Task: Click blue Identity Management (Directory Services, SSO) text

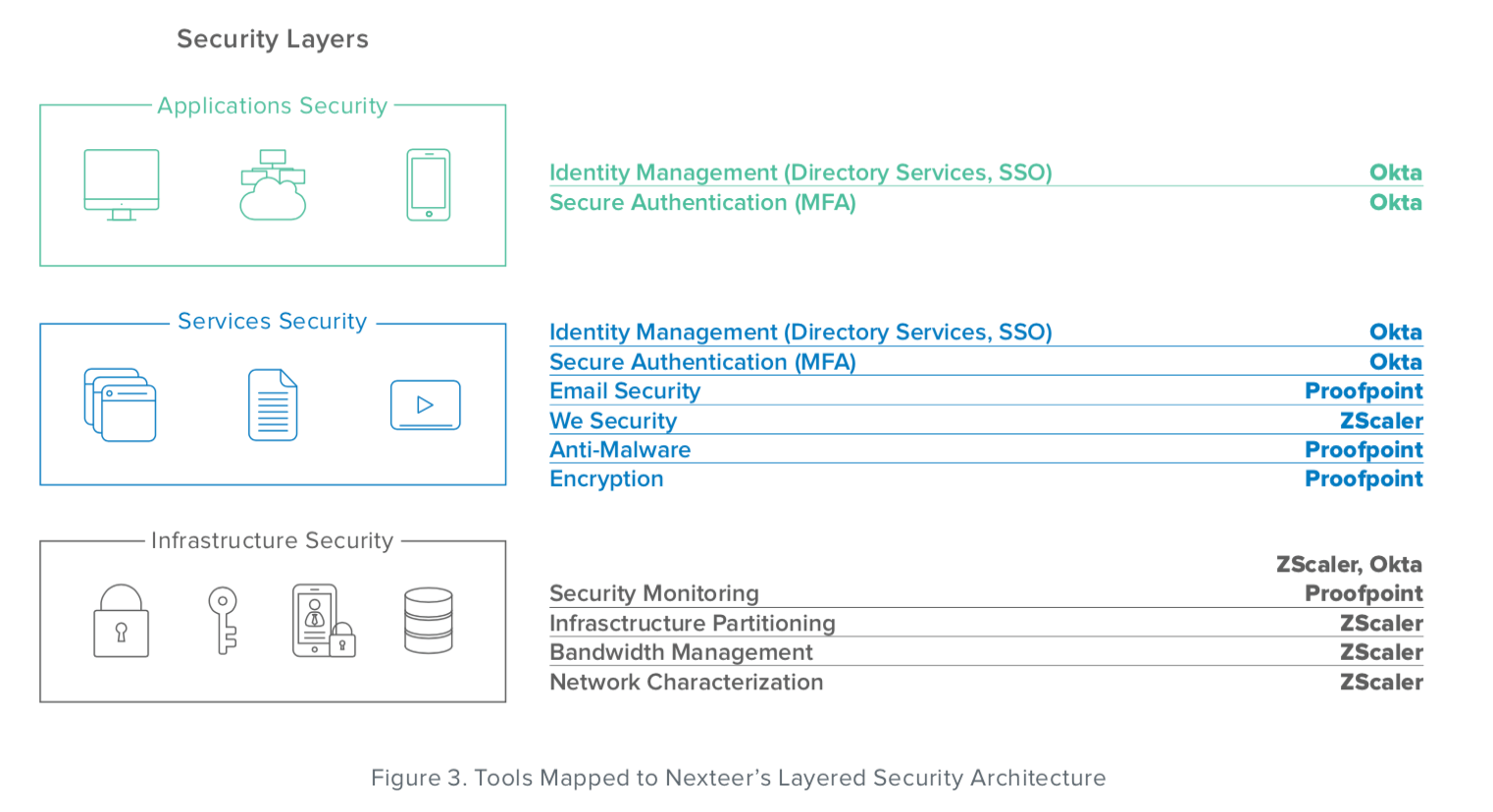Action: click(x=800, y=332)
